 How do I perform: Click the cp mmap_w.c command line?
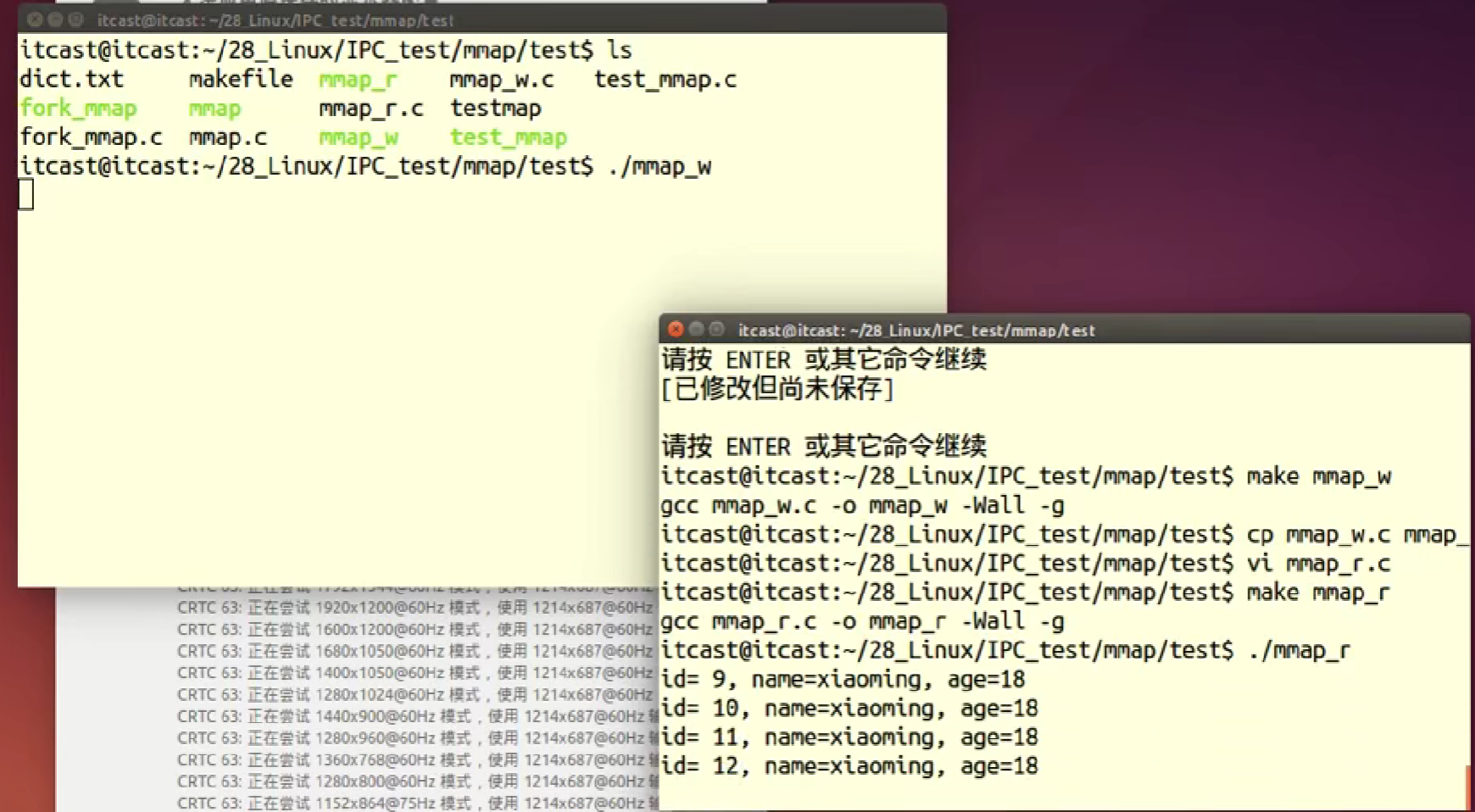[x=1065, y=535]
